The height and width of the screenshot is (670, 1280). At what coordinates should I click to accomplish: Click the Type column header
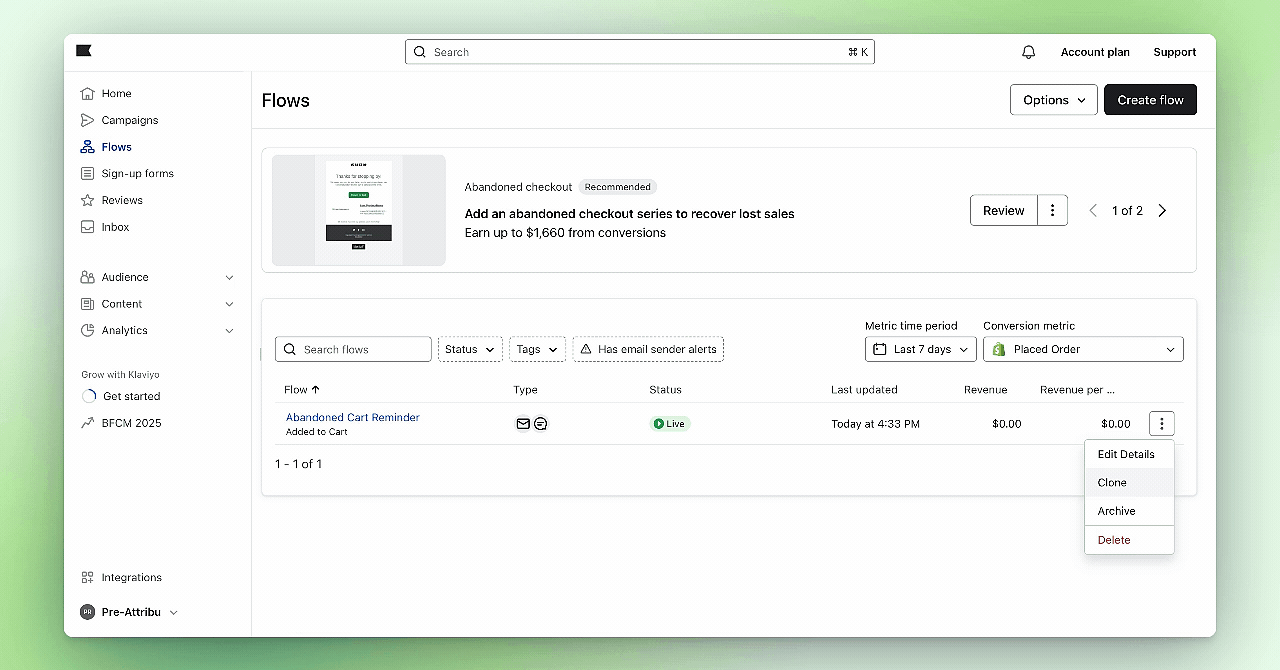coord(525,390)
